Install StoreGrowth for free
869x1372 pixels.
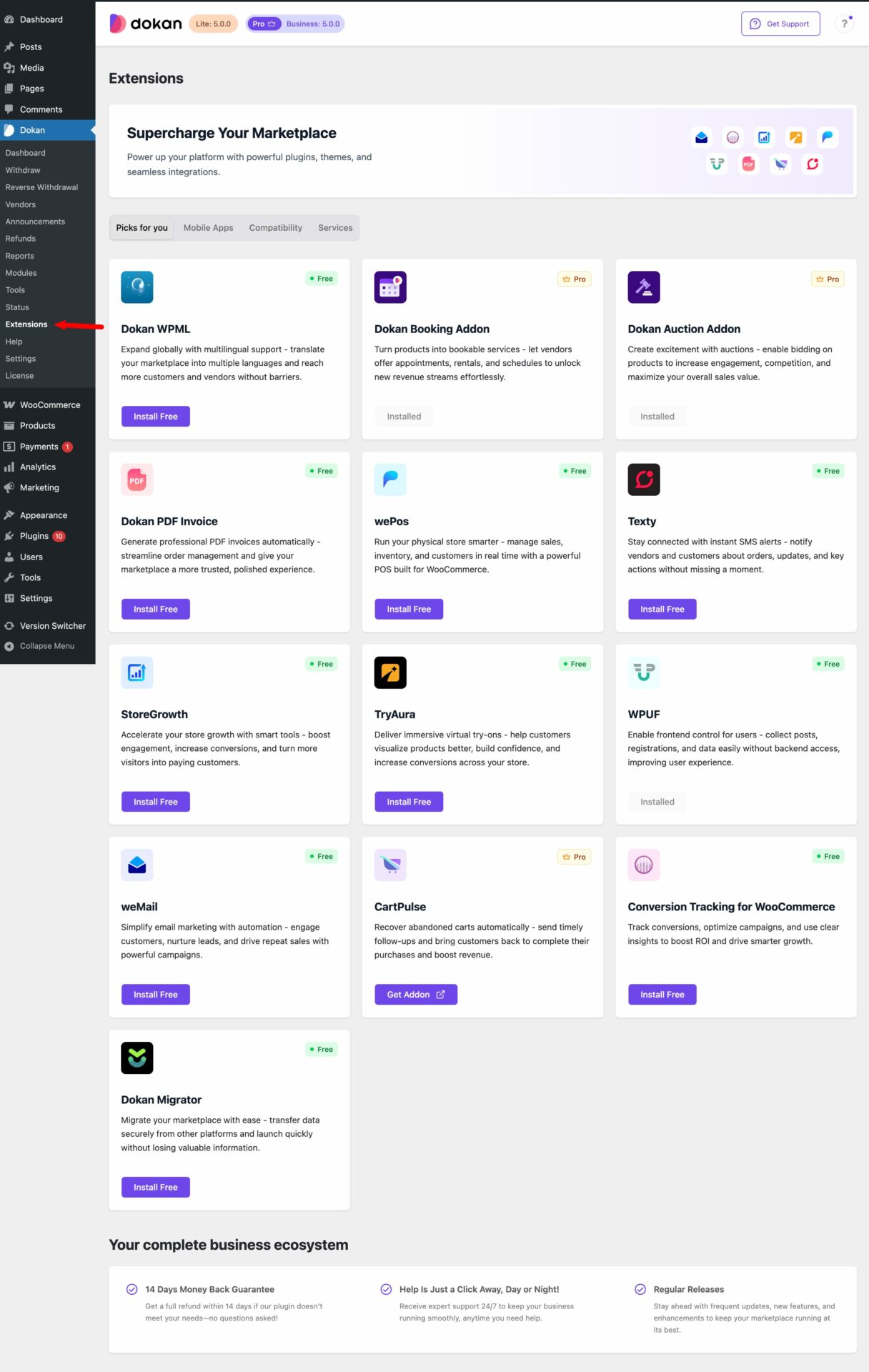tap(156, 802)
